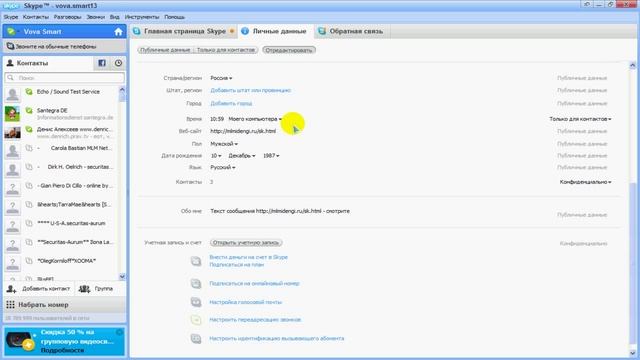Image resolution: width=640 pixels, height=360 pixels.
Task: Open the Vova Smart status icon
Action: (x=11, y=31)
